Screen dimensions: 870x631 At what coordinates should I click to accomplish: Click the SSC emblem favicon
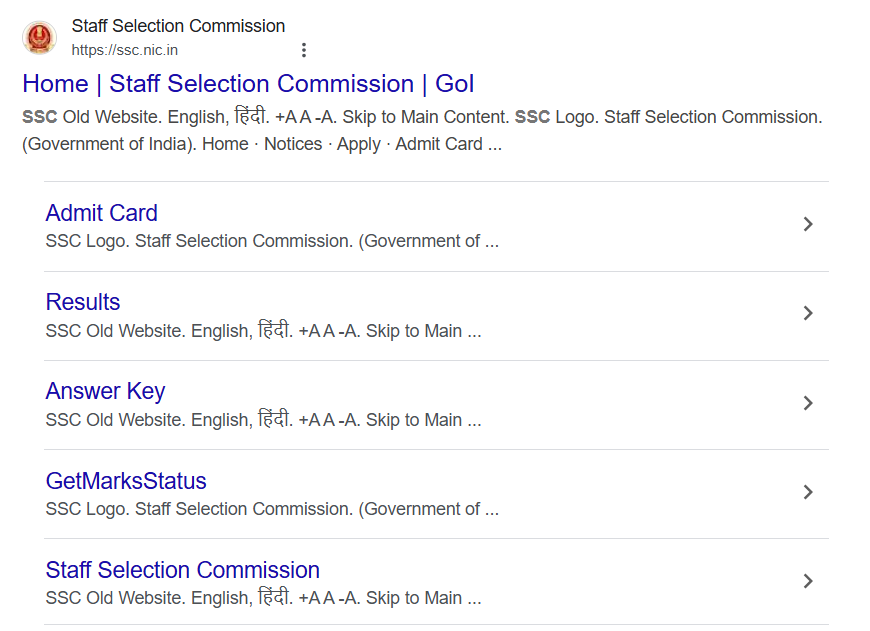[40, 38]
